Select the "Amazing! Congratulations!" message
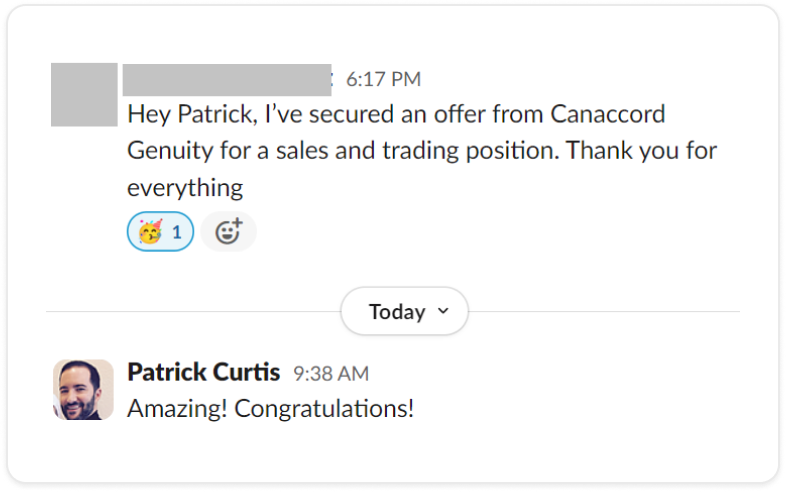This screenshot has height=492, width=786. coord(270,408)
